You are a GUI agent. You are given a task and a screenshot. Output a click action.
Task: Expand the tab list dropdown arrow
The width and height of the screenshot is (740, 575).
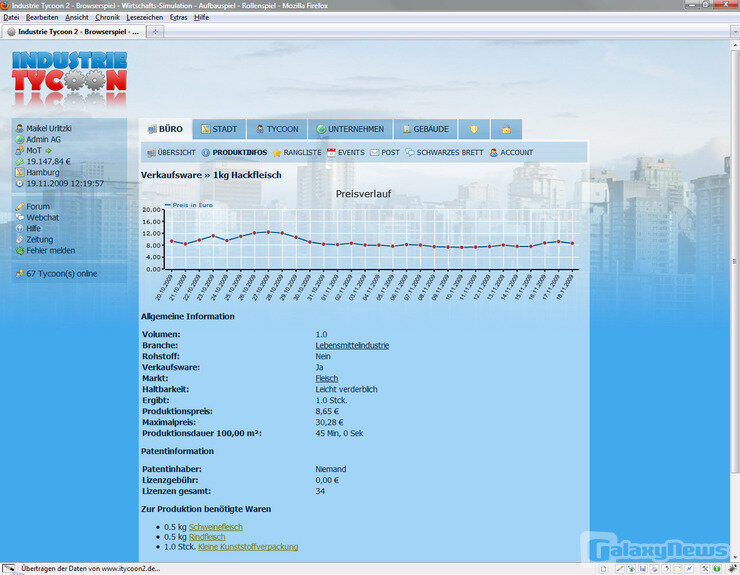[735, 32]
